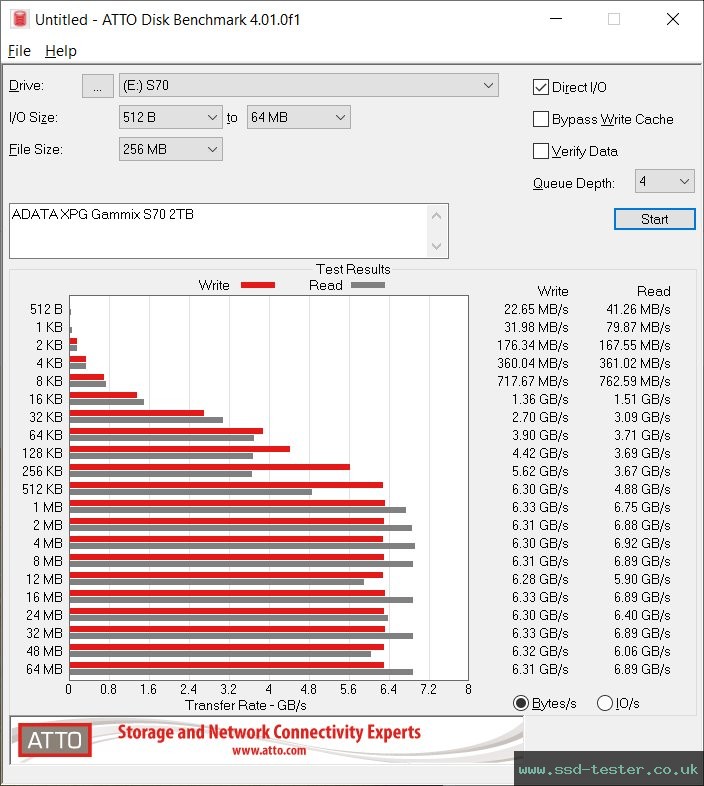Image resolution: width=704 pixels, height=786 pixels.
Task: Click the Write column header
Action: pyautogui.click(x=553, y=291)
